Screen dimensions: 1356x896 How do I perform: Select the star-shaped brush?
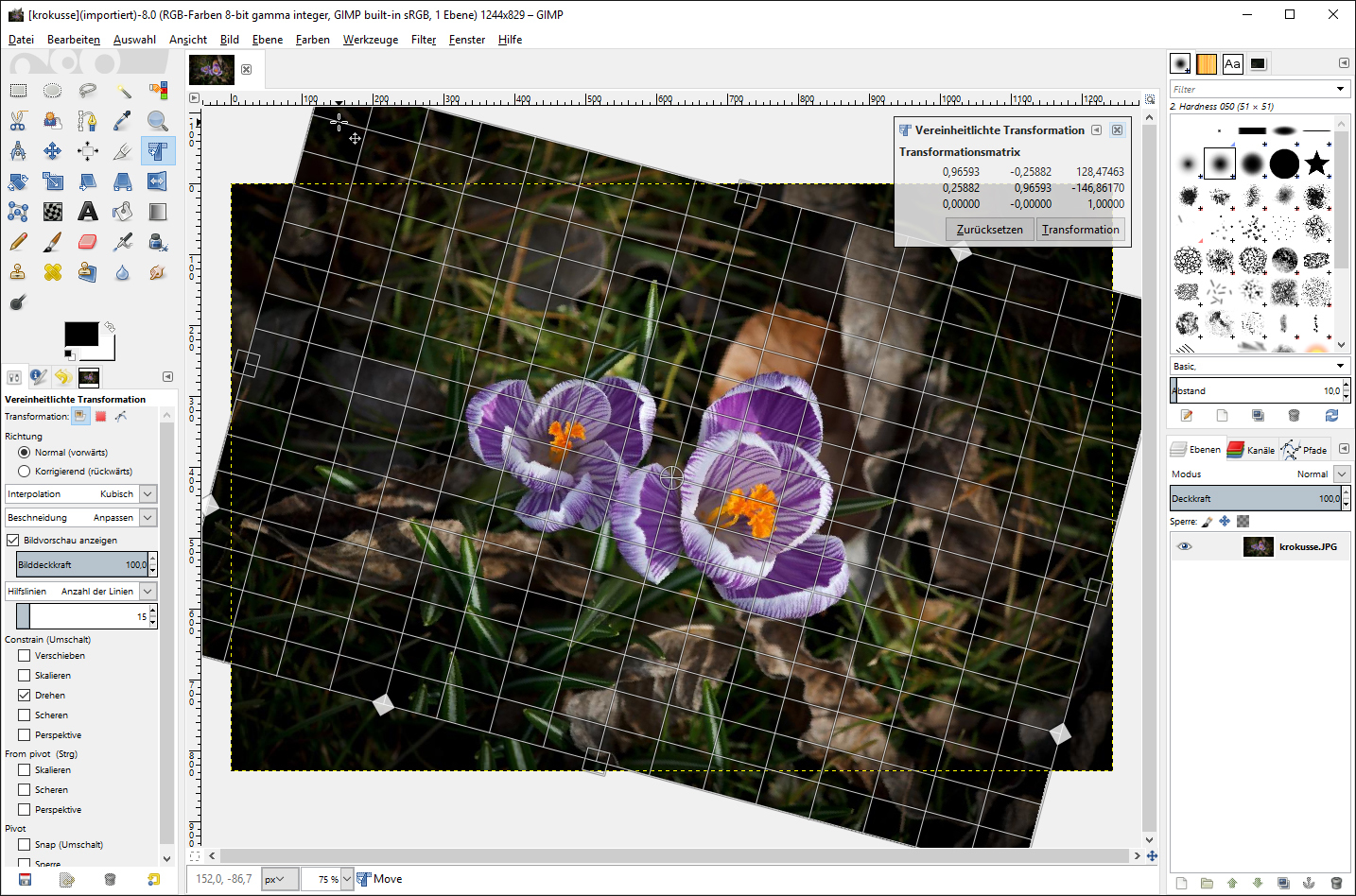tap(1316, 164)
